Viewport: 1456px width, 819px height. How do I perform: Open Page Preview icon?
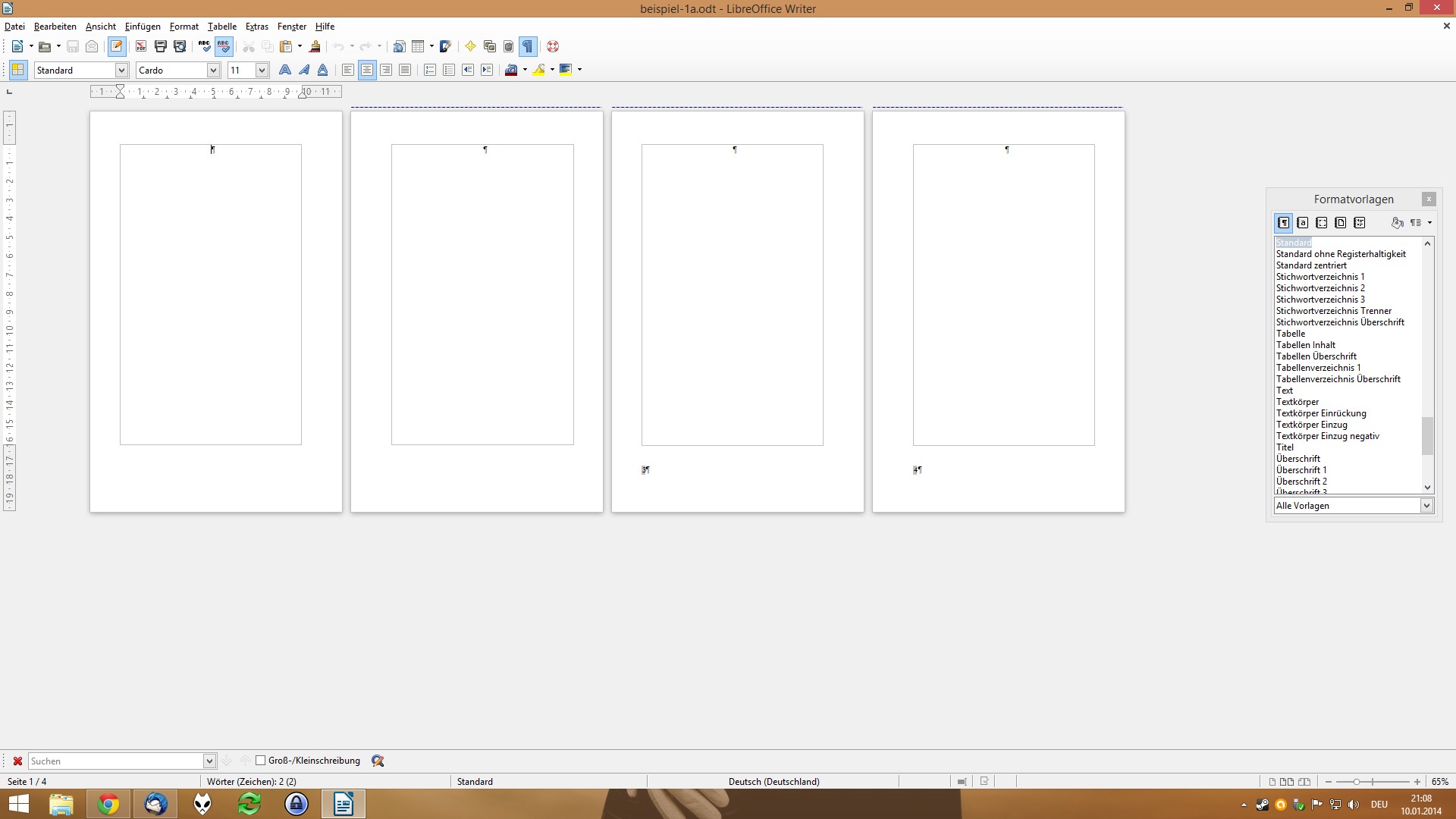180,46
